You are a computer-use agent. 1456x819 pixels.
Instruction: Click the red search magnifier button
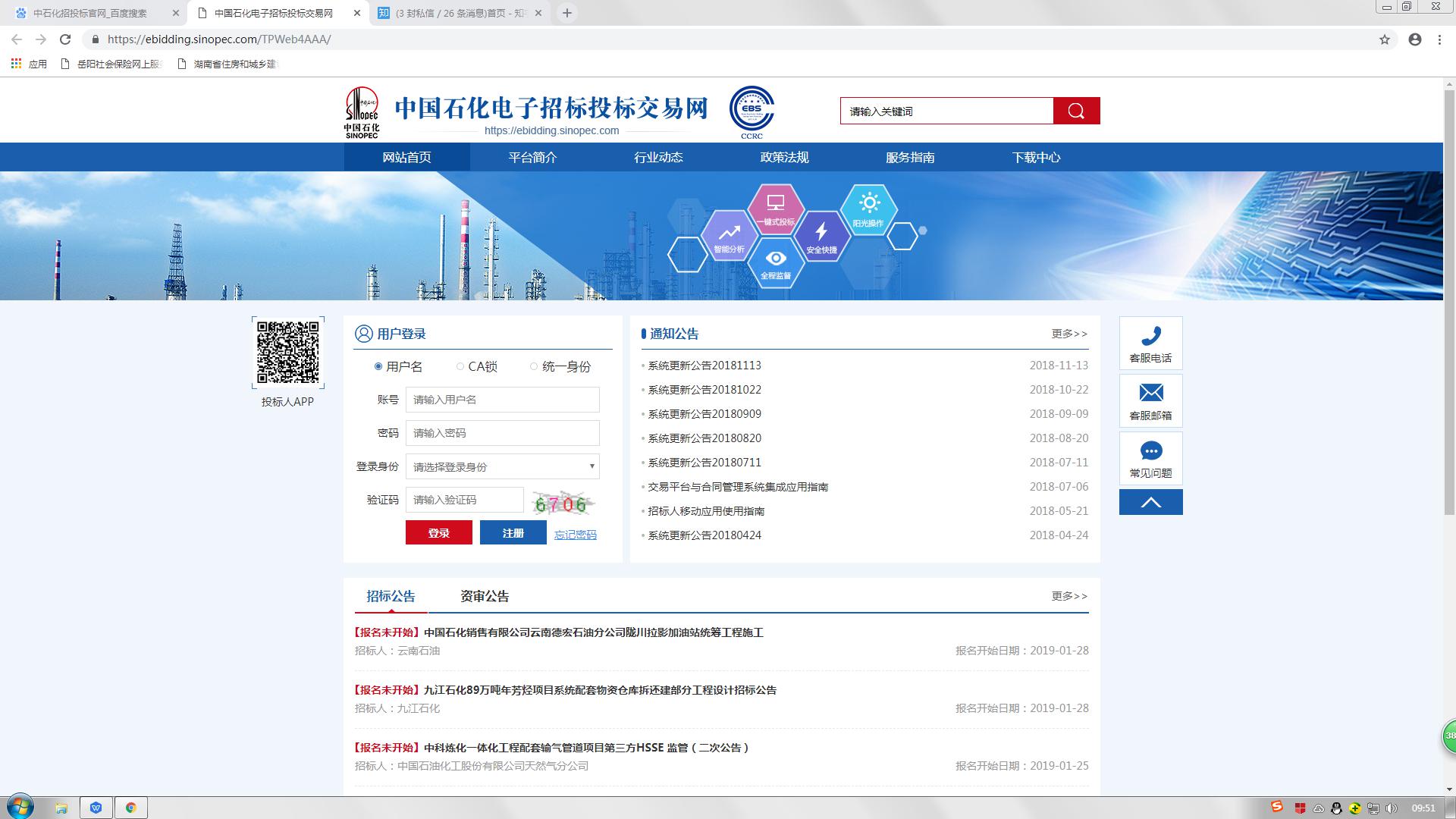pos(1076,111)
